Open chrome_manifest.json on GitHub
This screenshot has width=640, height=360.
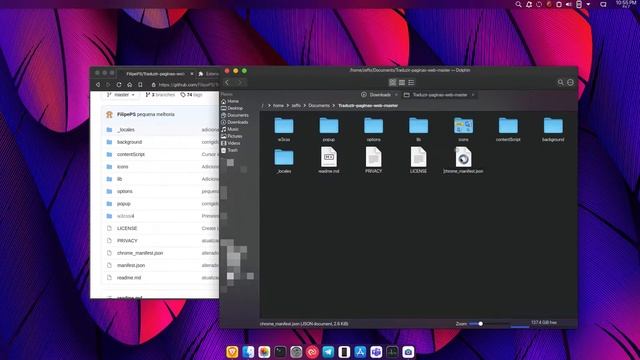point(140,253)
